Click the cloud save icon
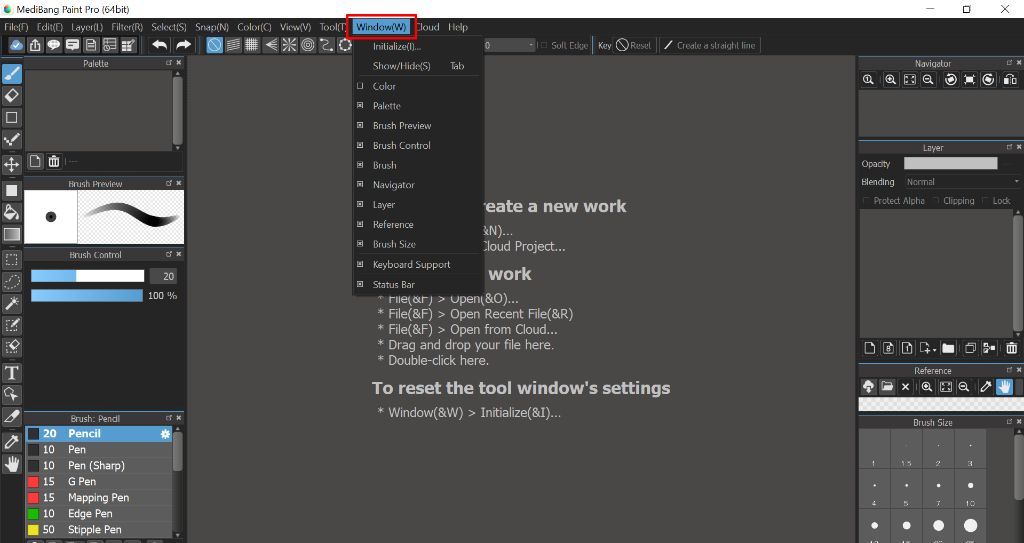This screenshot has height=543, width=1024. point(16,45)
